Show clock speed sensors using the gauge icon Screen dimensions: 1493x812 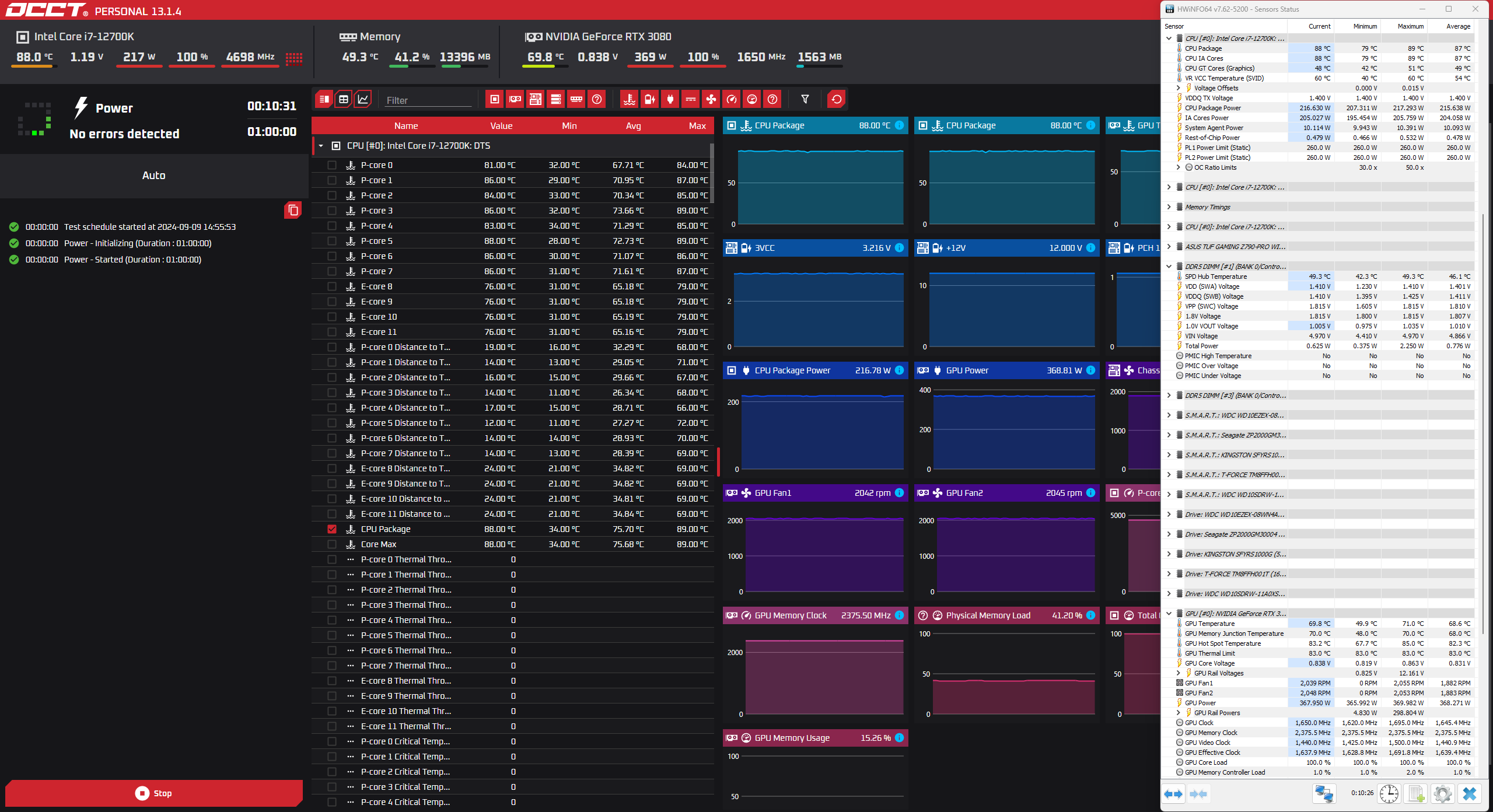(x=732, y=99)
